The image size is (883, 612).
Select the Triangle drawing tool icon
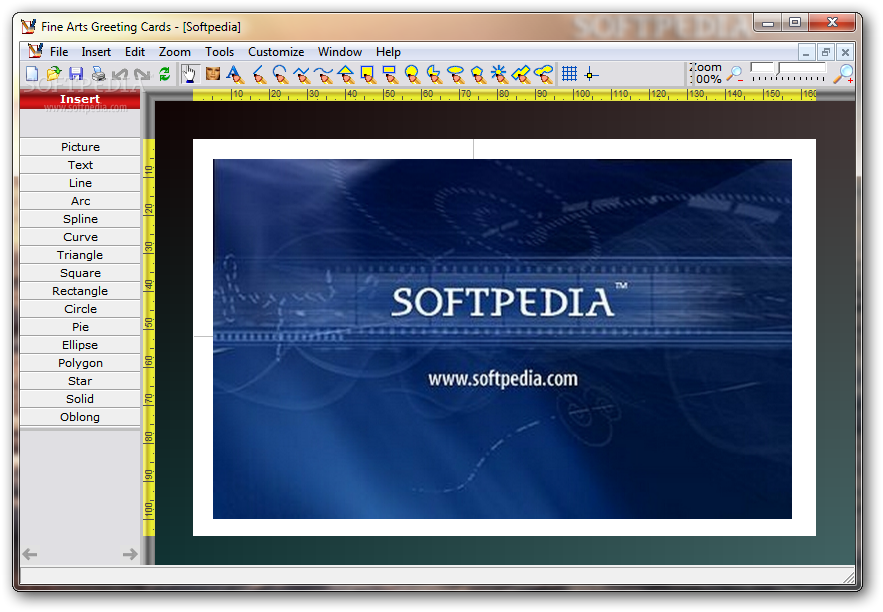tap(346, 74)
